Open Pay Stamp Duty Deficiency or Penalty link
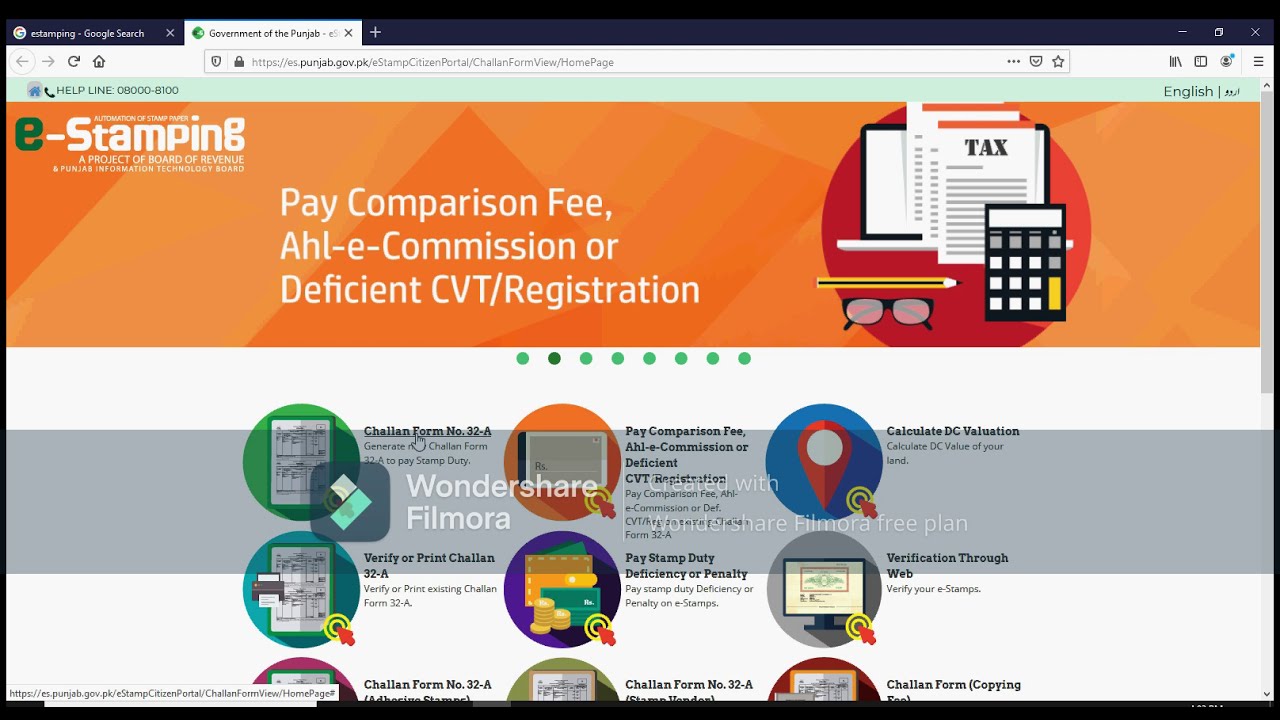The width and height of the screenshot is (1280, 720). coord(686,566)
